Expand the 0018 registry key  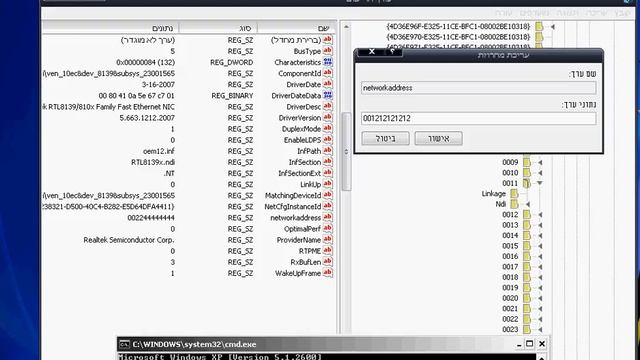pos(540,278)
